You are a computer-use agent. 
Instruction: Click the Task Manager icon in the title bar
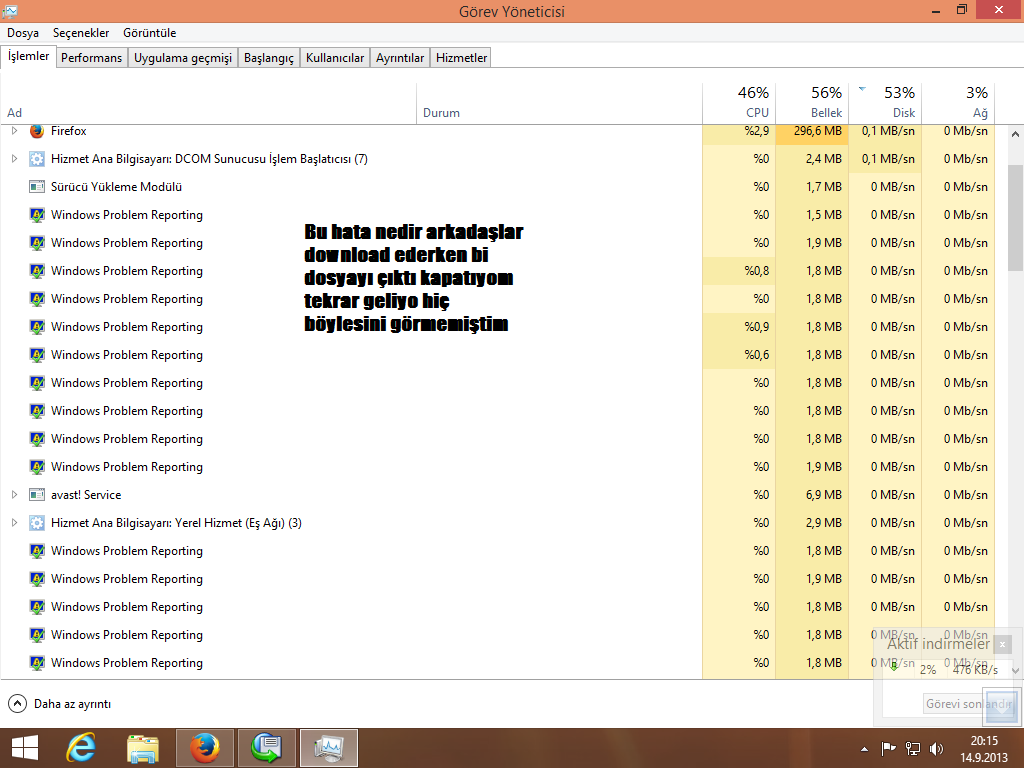(10, 11)
